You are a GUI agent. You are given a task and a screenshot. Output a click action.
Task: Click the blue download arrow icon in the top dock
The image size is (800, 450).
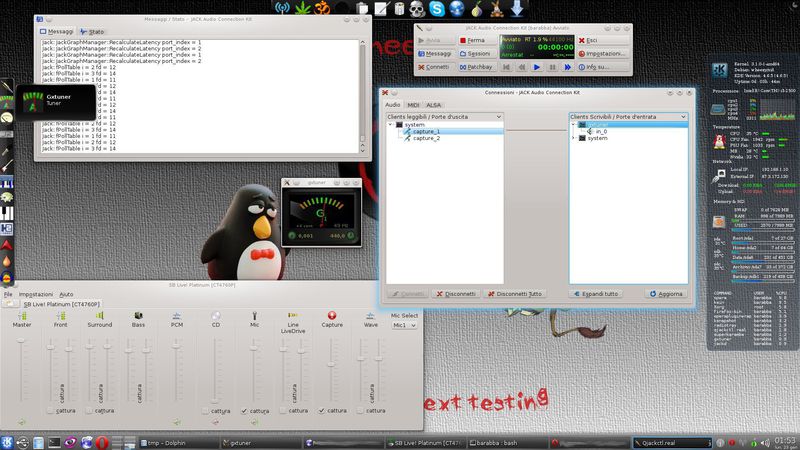[517, 8]
